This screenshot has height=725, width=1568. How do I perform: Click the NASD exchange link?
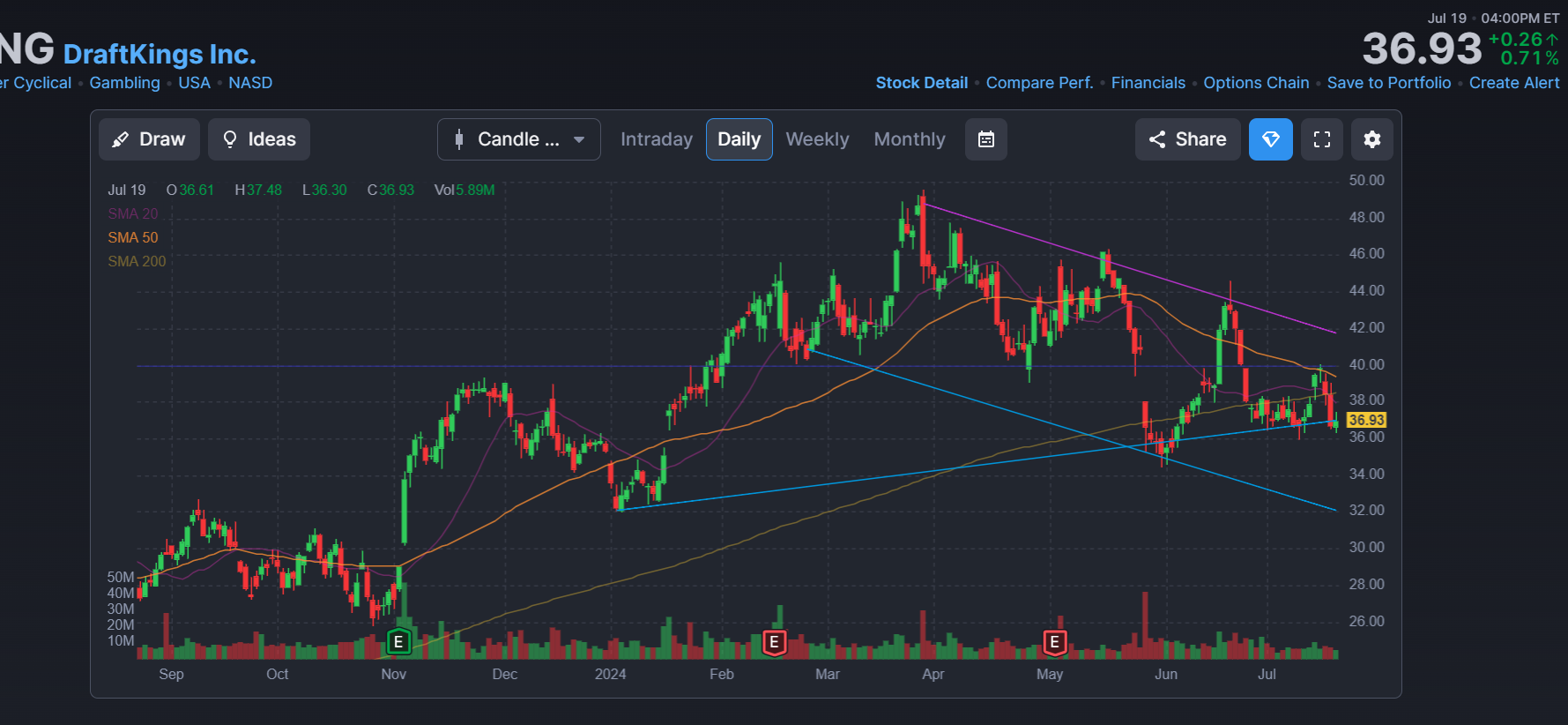click(x=250, y=83)
